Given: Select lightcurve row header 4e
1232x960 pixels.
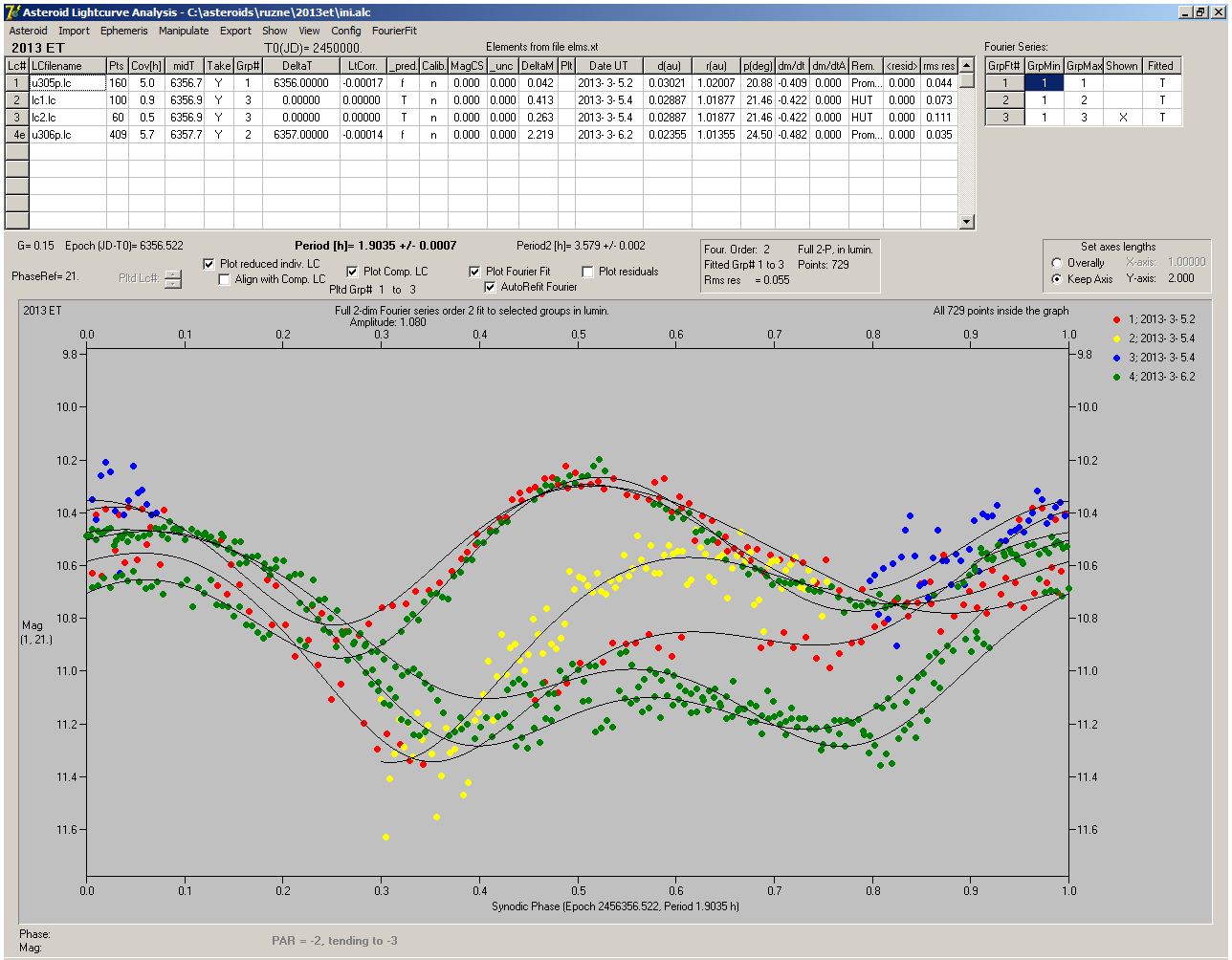Looking at the screenshot, I should (17, 135).
